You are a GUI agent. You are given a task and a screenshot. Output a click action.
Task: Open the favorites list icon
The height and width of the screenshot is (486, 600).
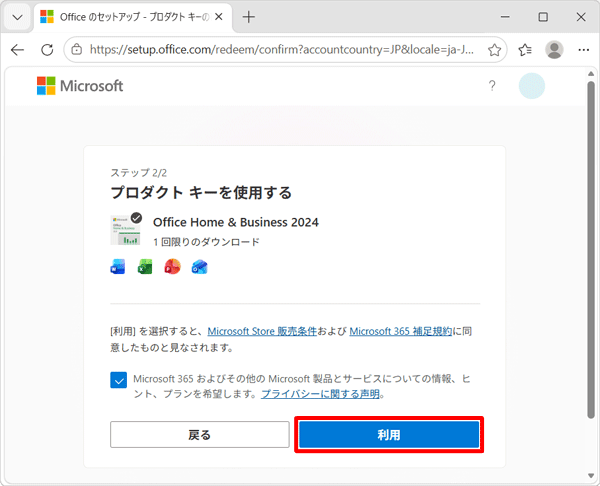coord(525,50)
